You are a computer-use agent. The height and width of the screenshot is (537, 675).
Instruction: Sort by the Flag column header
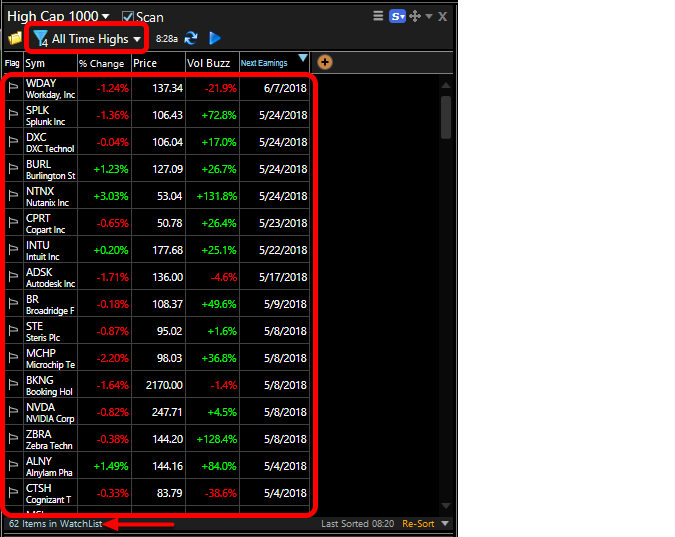click(12, 63)
